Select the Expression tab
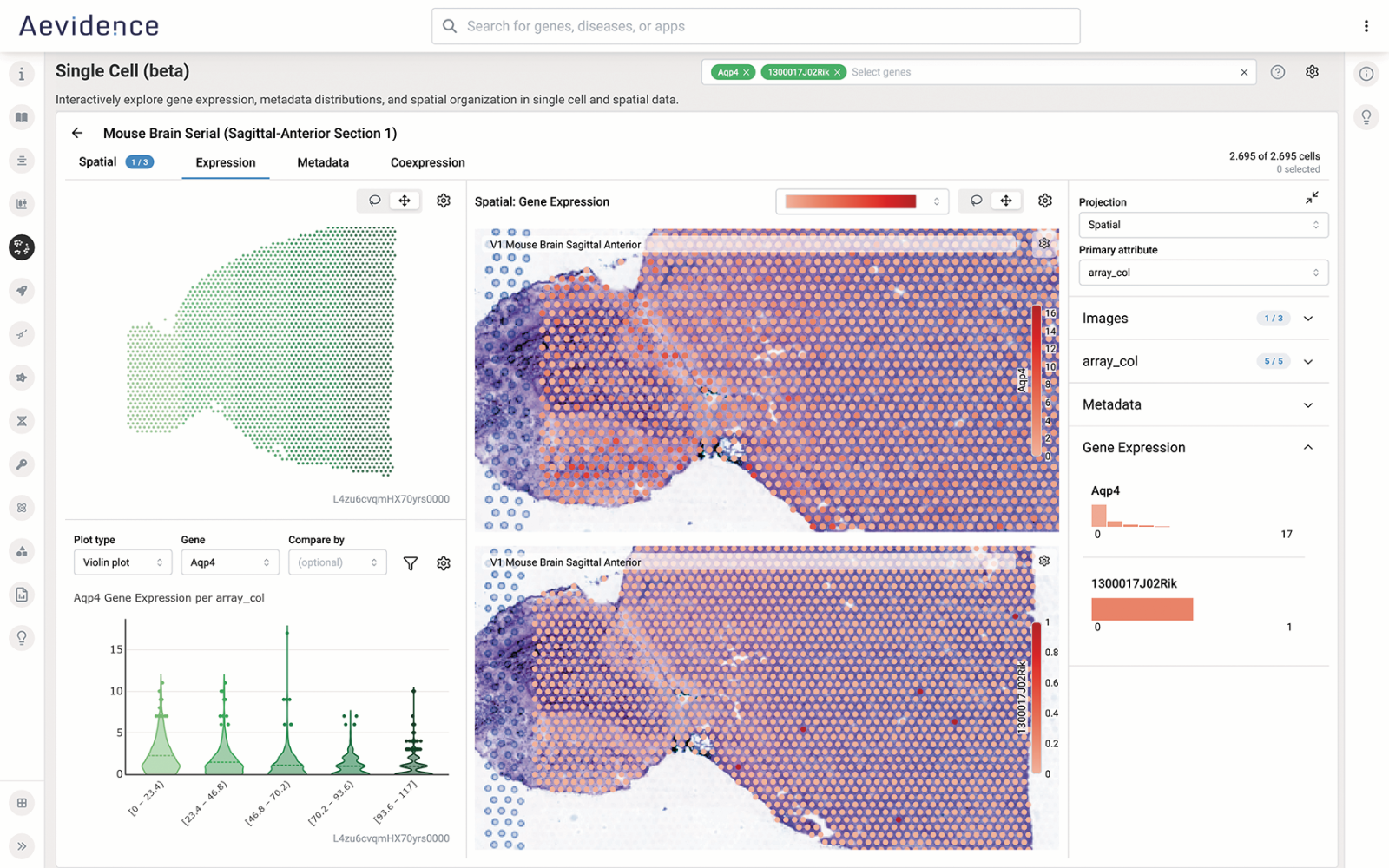 click(226, 162)
